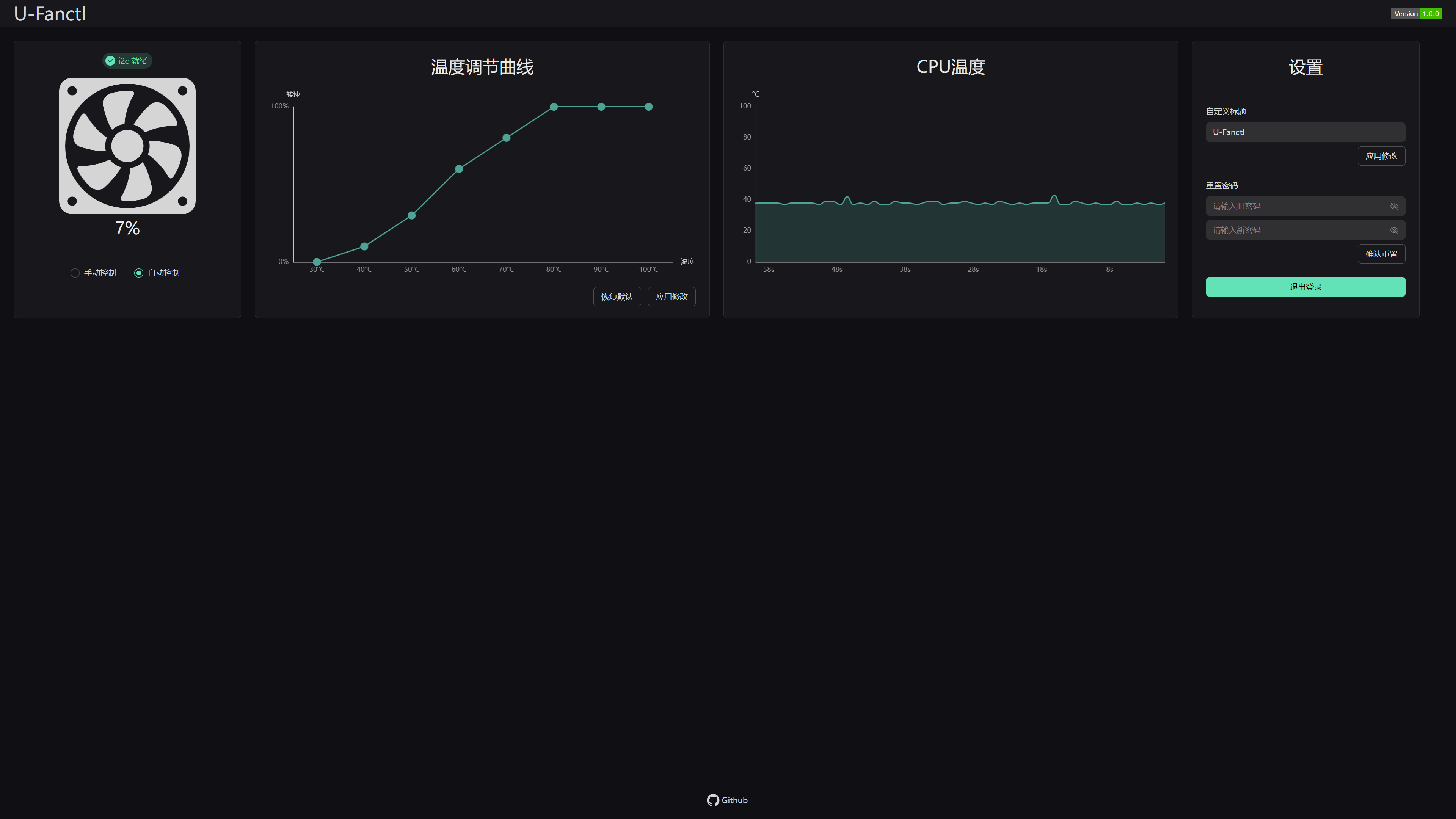The height and width of the screenshot is (819, 1456).
Task: Click 应用修改 under the custom title field
Action: (1381, 156)
